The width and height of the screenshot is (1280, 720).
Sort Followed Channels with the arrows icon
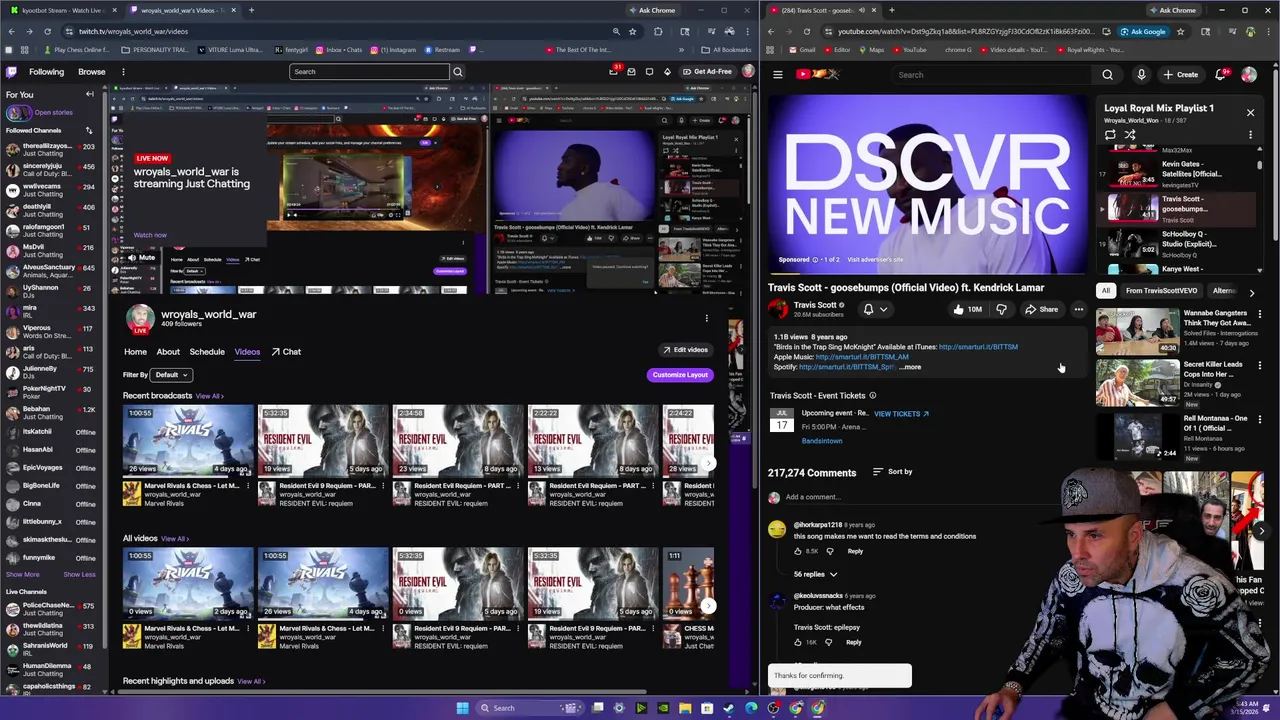click(89, 130)
